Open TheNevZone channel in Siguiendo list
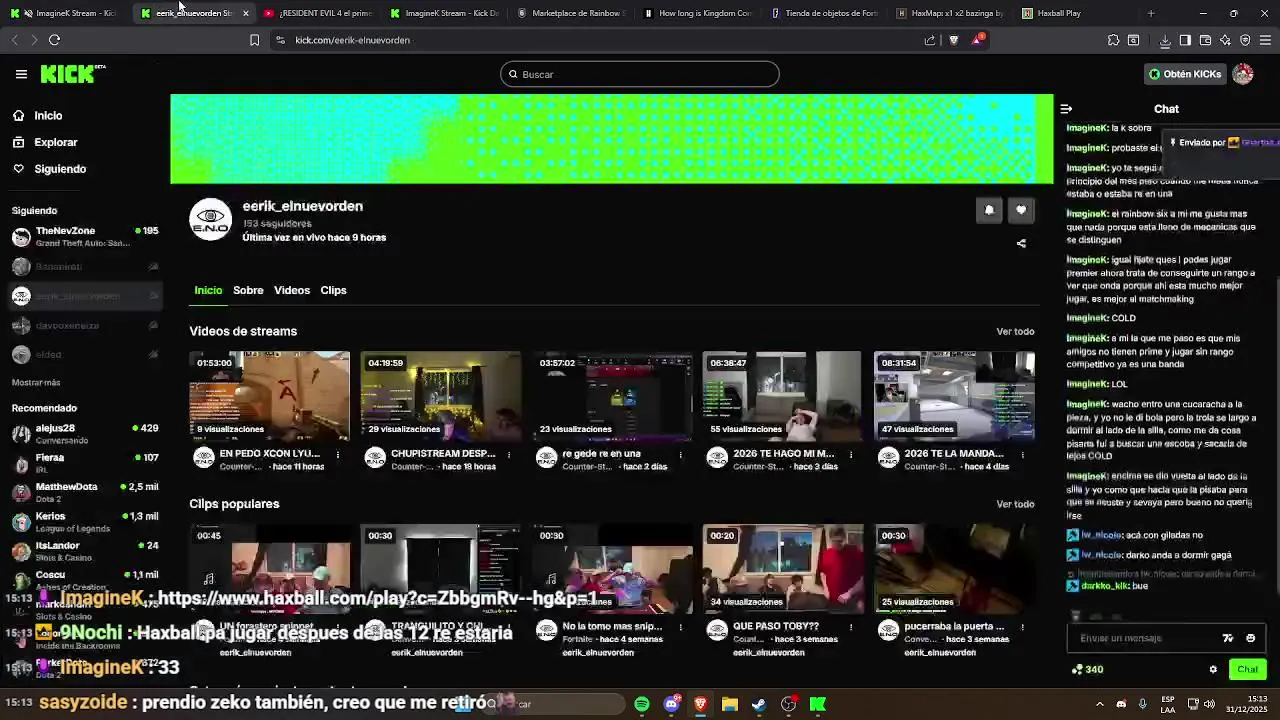1280x720 pixels. 85,237
